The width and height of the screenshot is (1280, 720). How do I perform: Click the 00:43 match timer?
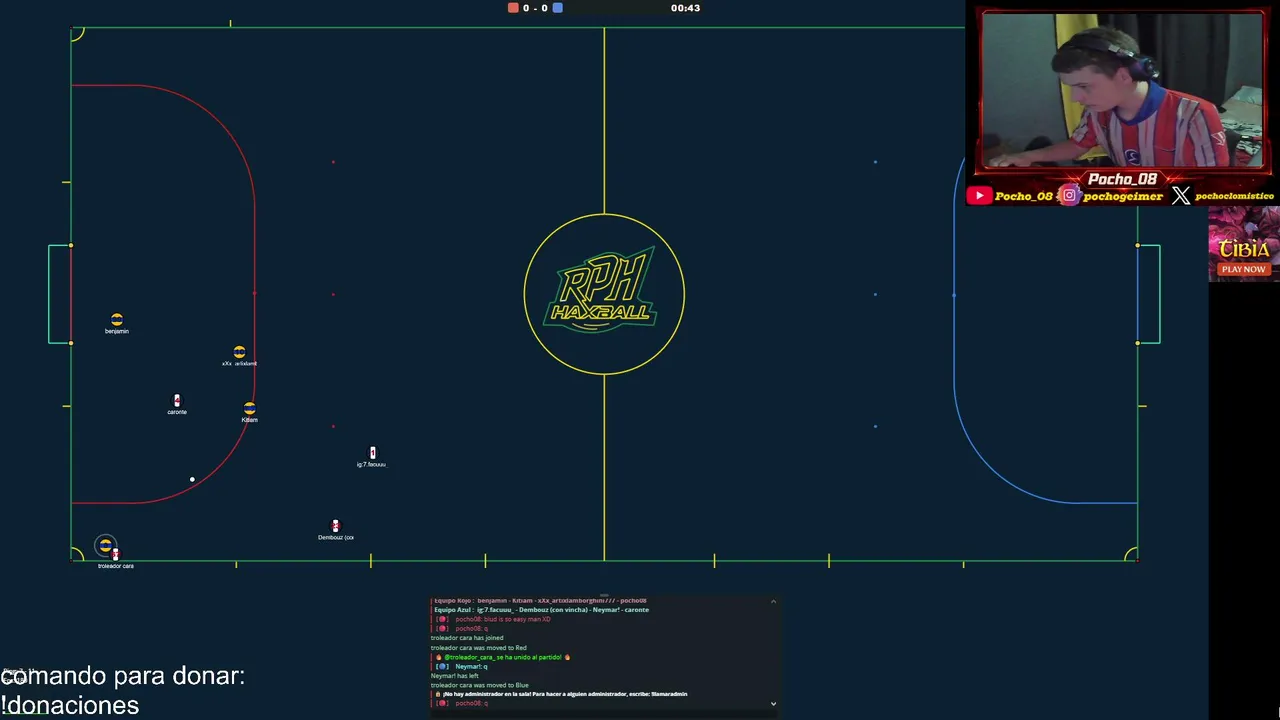tap(685, 8)
